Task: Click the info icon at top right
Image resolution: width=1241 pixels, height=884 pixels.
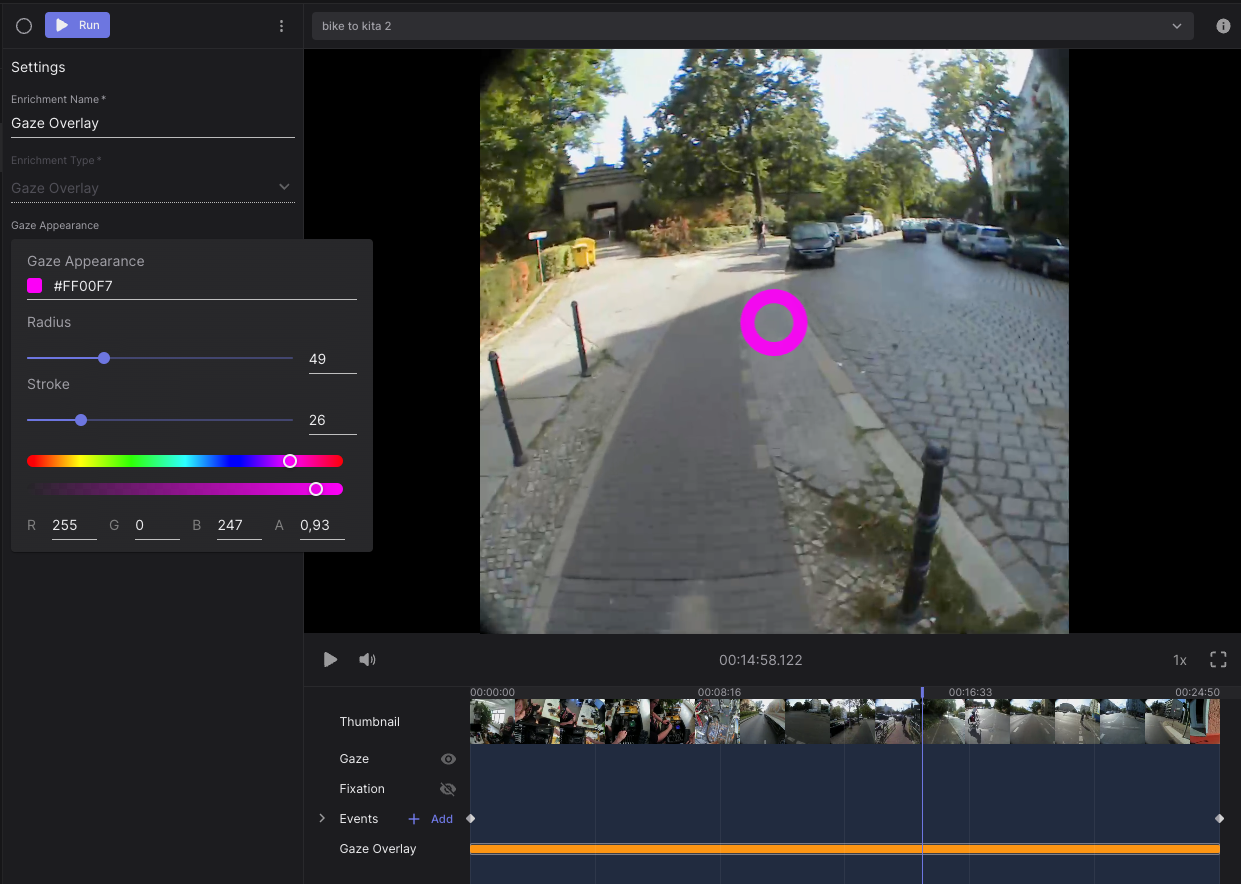Action: pyautogui.click(x=1223, y=26)
